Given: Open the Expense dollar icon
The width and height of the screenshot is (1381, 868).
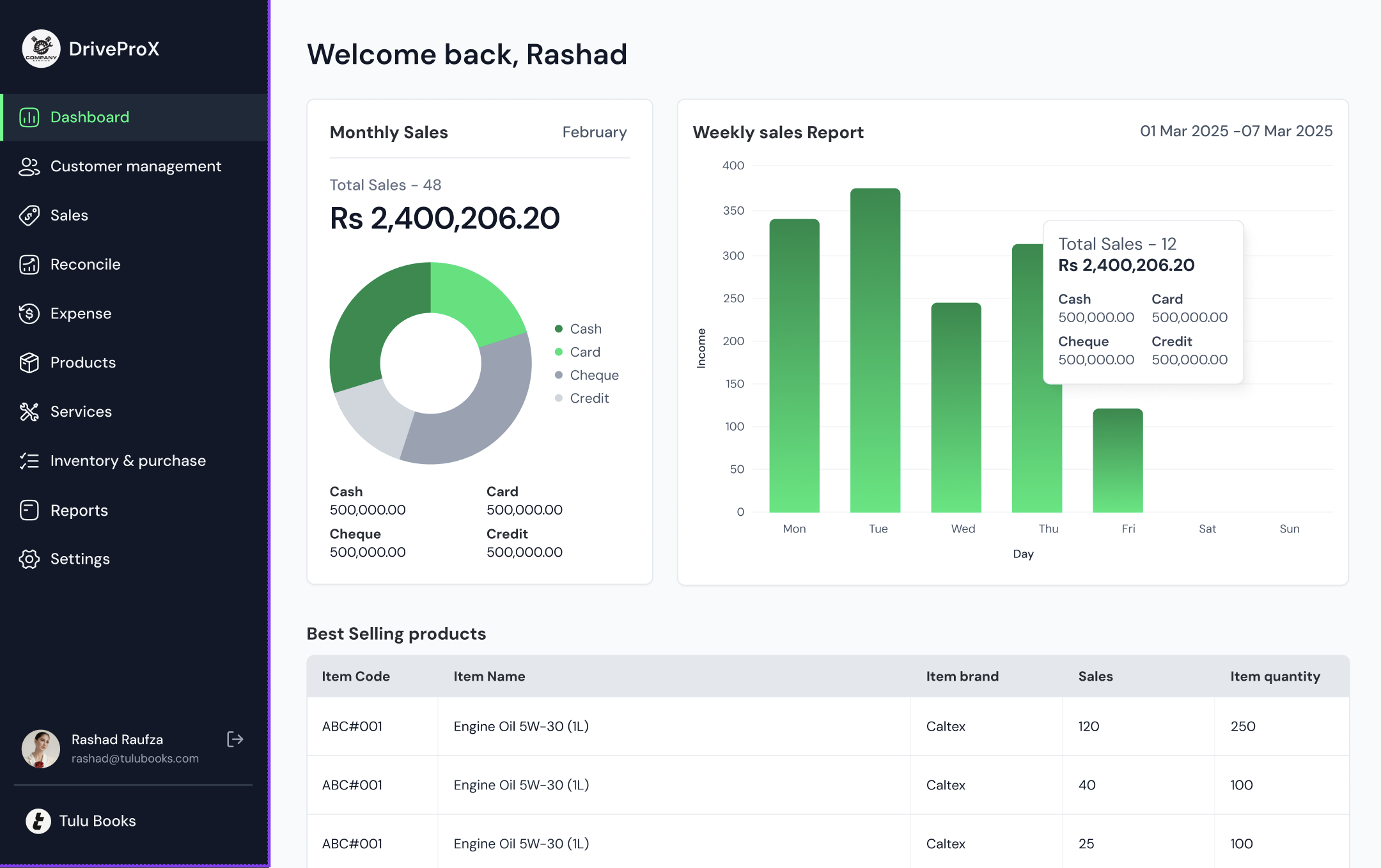Looking at the screenshot, I should click(x=29, y=313).
